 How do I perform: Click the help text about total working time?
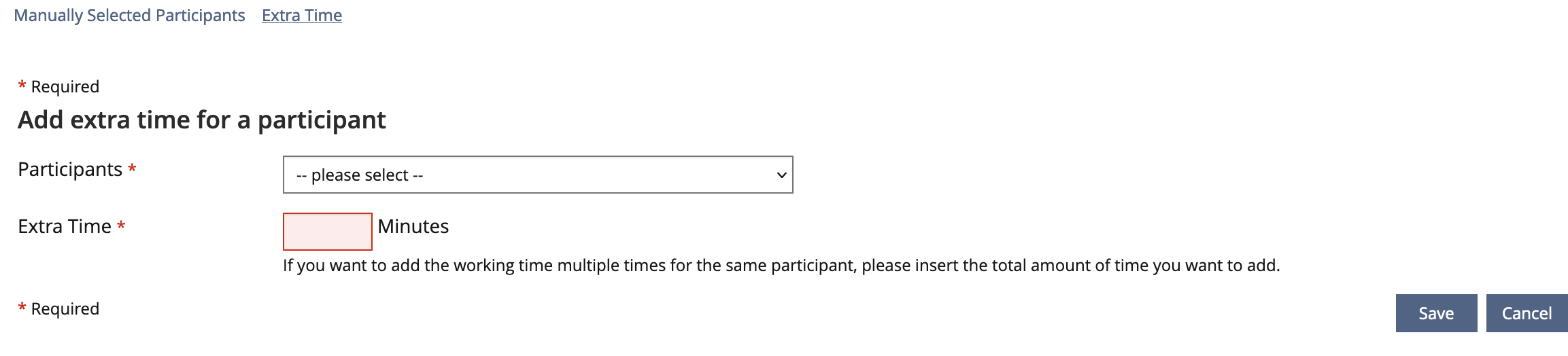pyautogui.click(x=781, y=266)
